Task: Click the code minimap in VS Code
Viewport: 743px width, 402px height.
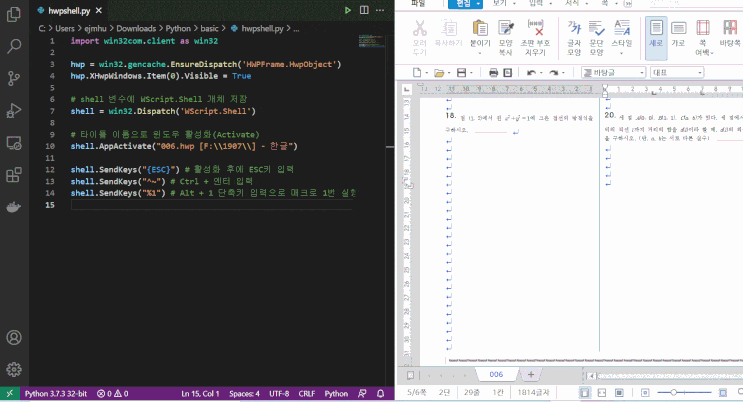Action: [371, 41]
